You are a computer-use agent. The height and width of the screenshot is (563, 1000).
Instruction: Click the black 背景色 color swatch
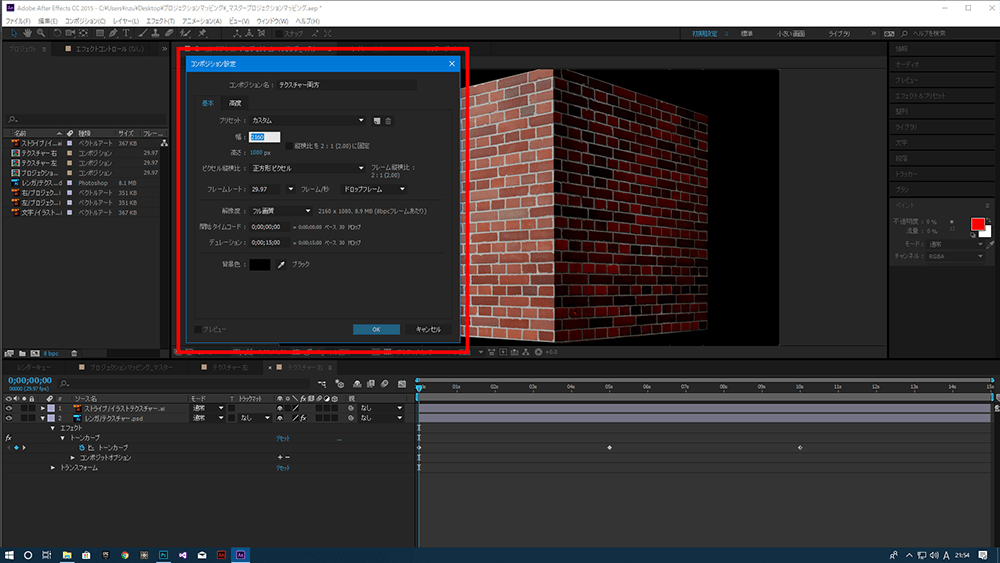(260, 264)
